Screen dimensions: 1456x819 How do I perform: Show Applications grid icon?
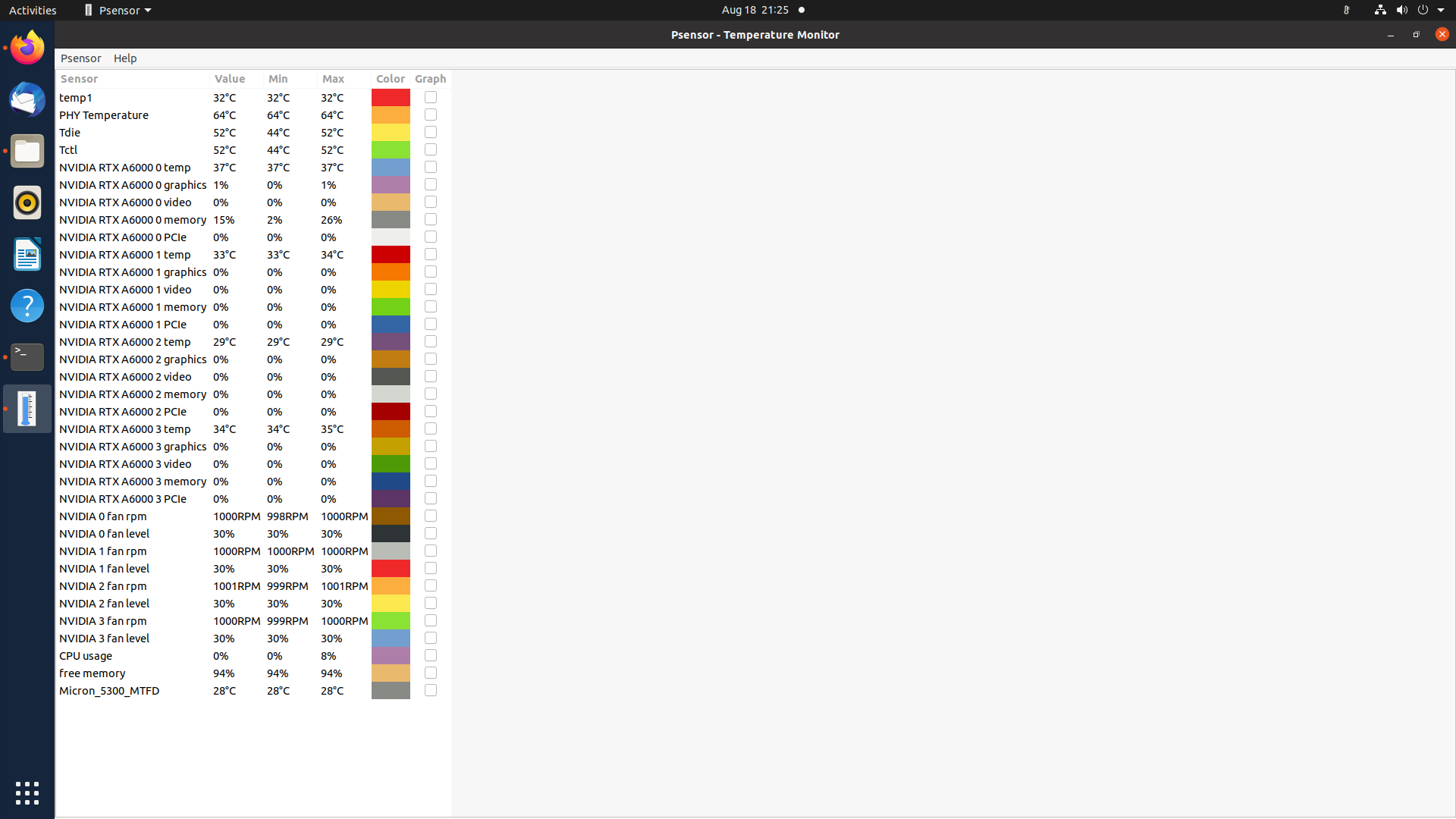tap(27, 793)
